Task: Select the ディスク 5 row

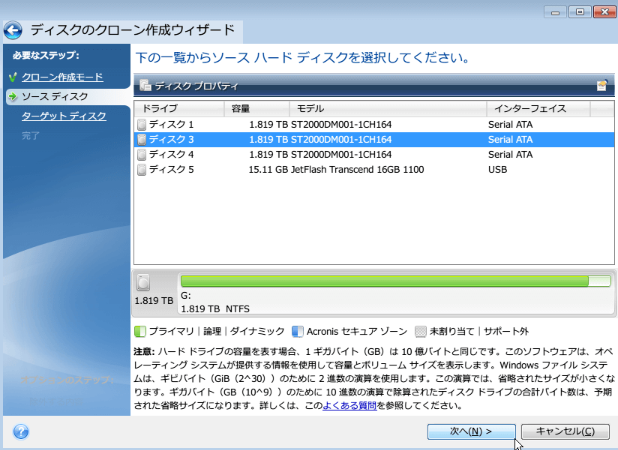Action: click(374, 169)
